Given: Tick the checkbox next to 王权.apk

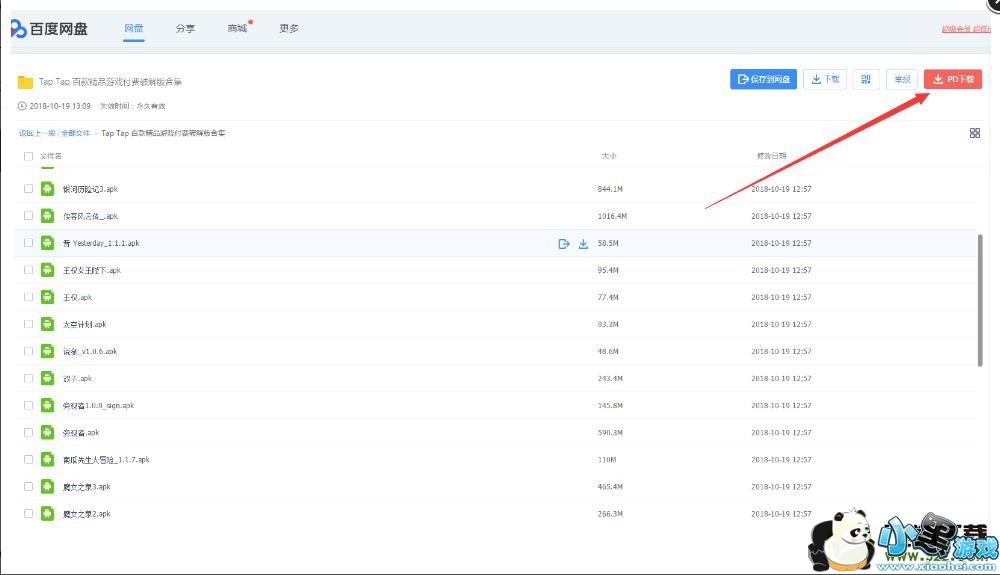Looking at the screenshot, I should coord(28,297).
